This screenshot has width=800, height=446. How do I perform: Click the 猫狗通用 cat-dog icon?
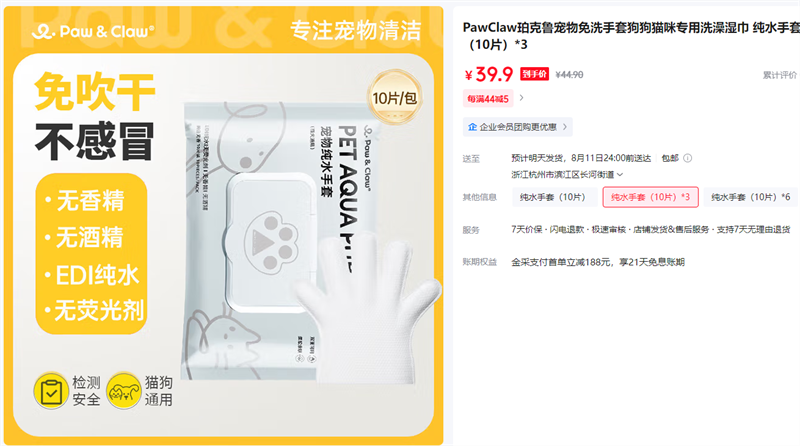124,391
